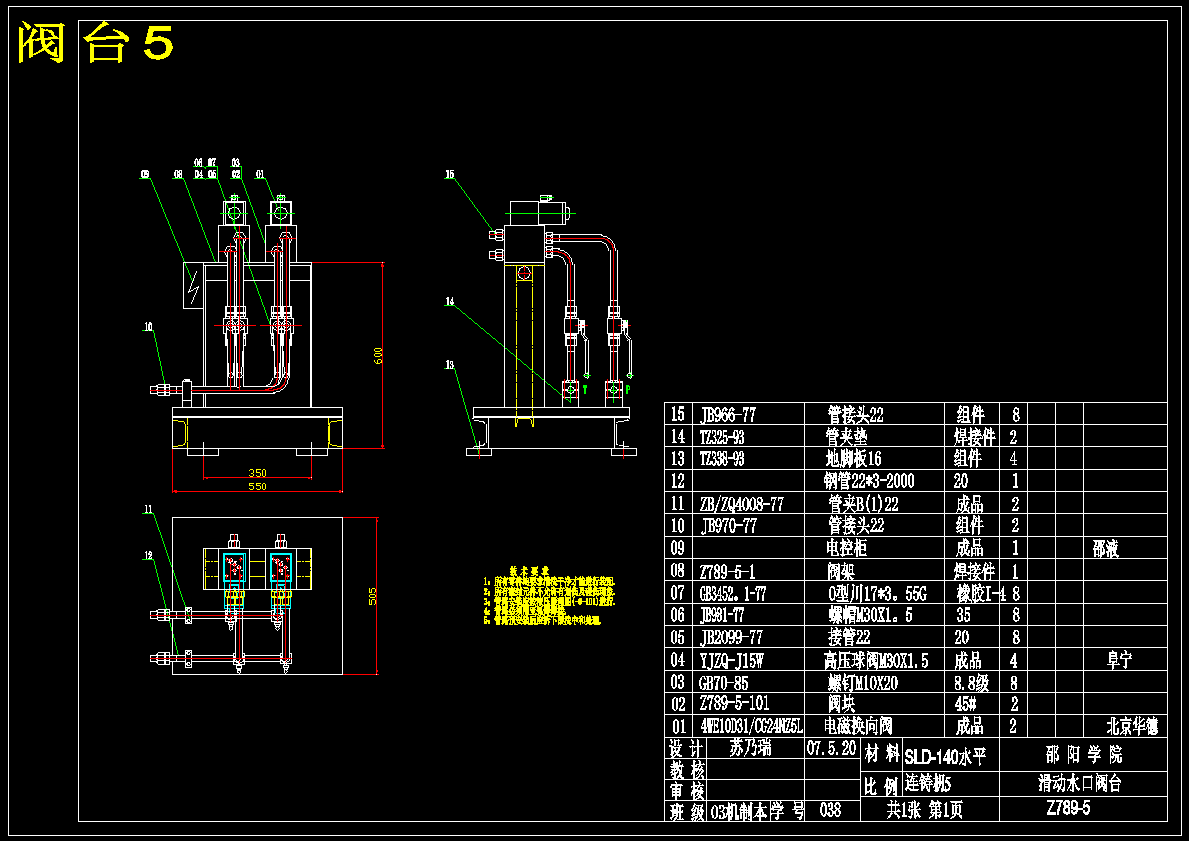Select SLD-140水平 in title block
The height and width of the screenshot is (841, 1189).
[x=945, y=755]
